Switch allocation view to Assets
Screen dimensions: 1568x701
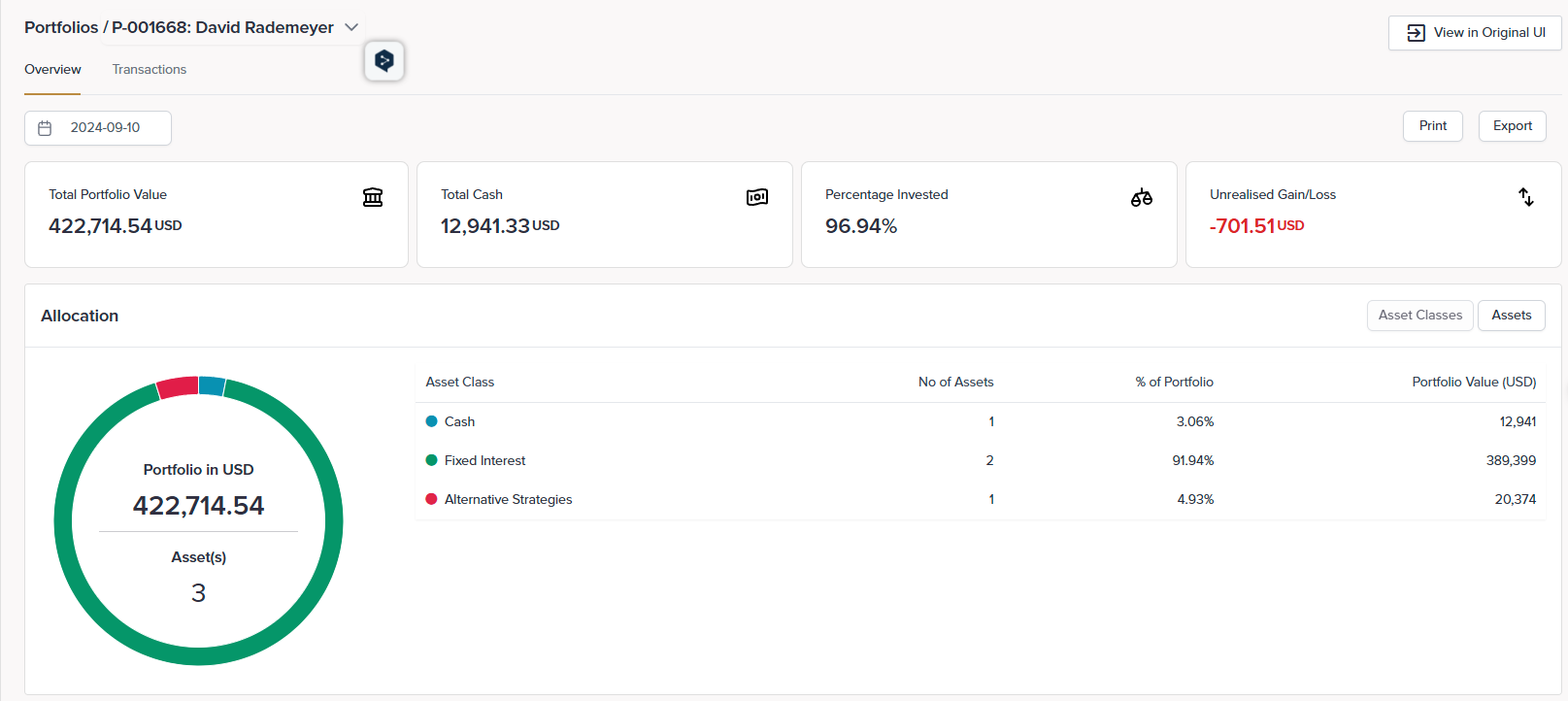tap(1511, 316)
